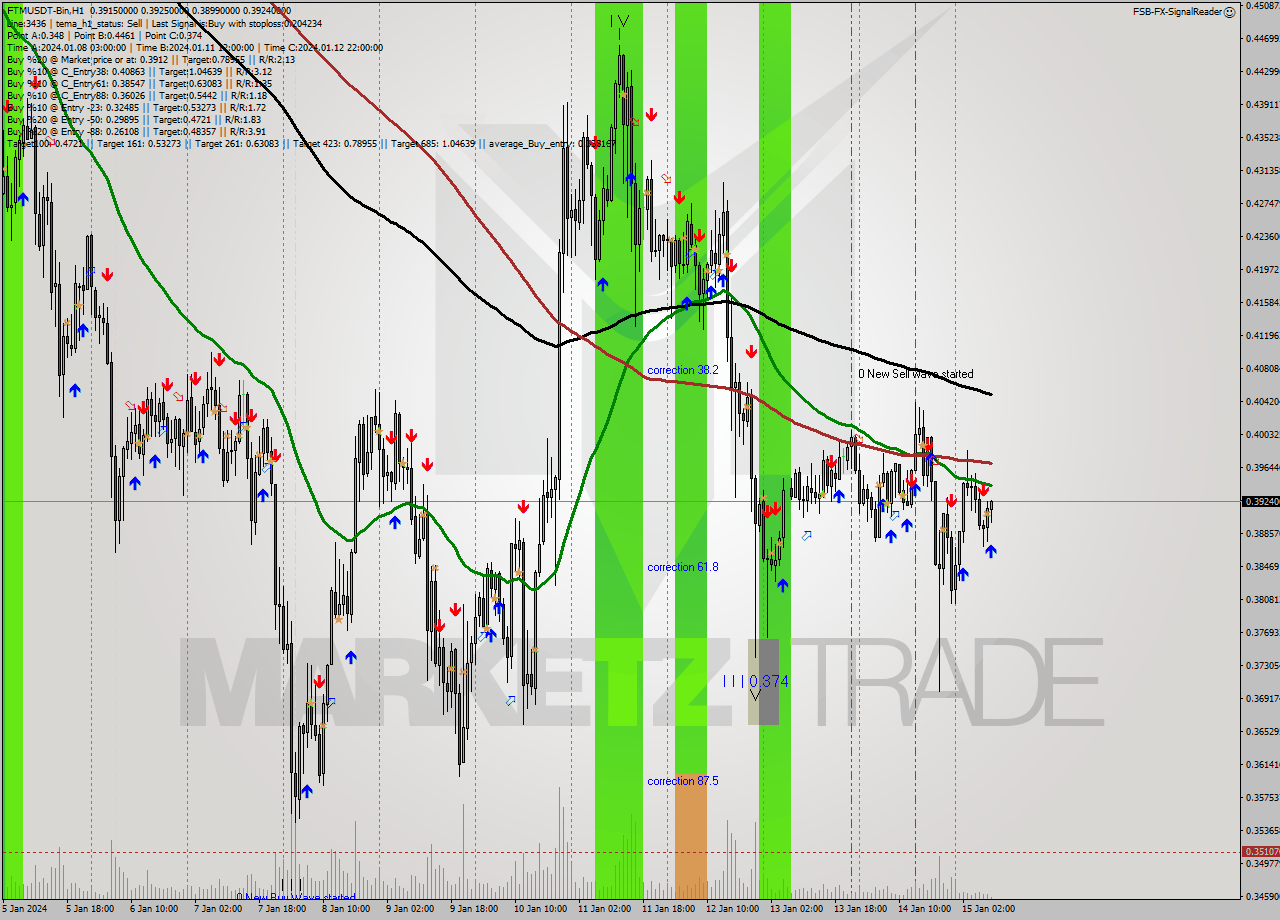Click the FTMUSDT-Bin,H1 chart title

[44, 10]
